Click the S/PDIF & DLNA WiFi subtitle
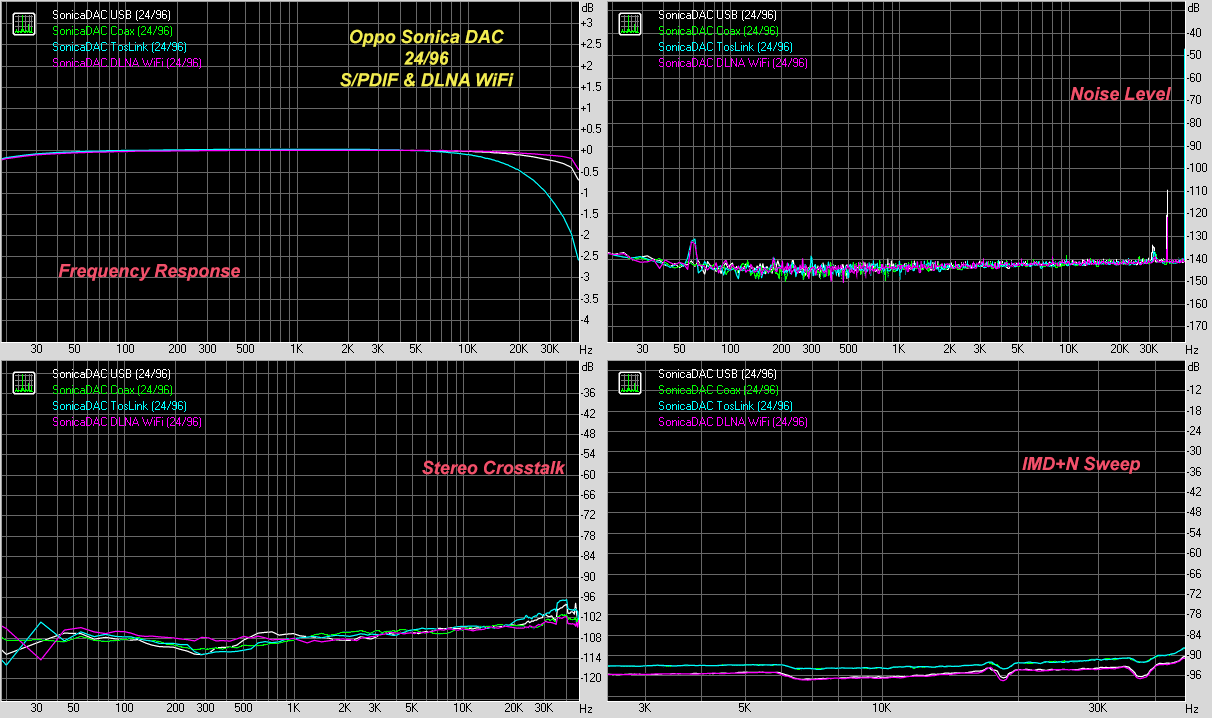Image resolution: width=1212 pixels, height=718 pixels. click(427, 79)
